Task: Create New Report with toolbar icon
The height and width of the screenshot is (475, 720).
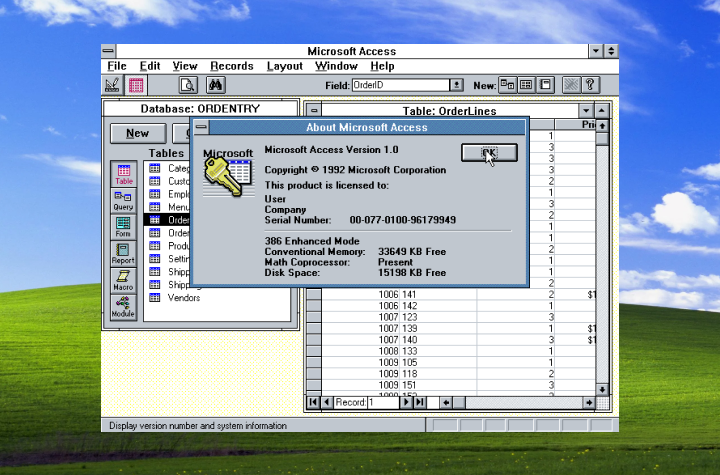Action: 545,85
